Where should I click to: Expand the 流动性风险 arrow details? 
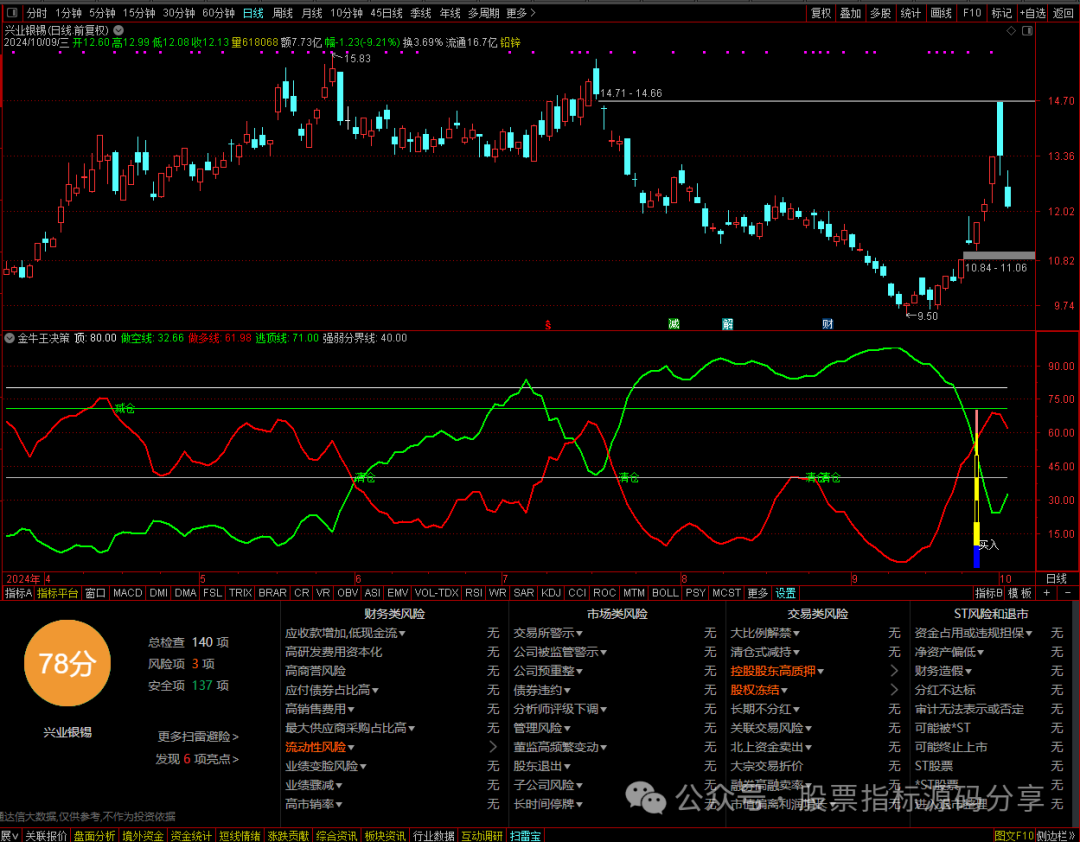tap(493, 747)
